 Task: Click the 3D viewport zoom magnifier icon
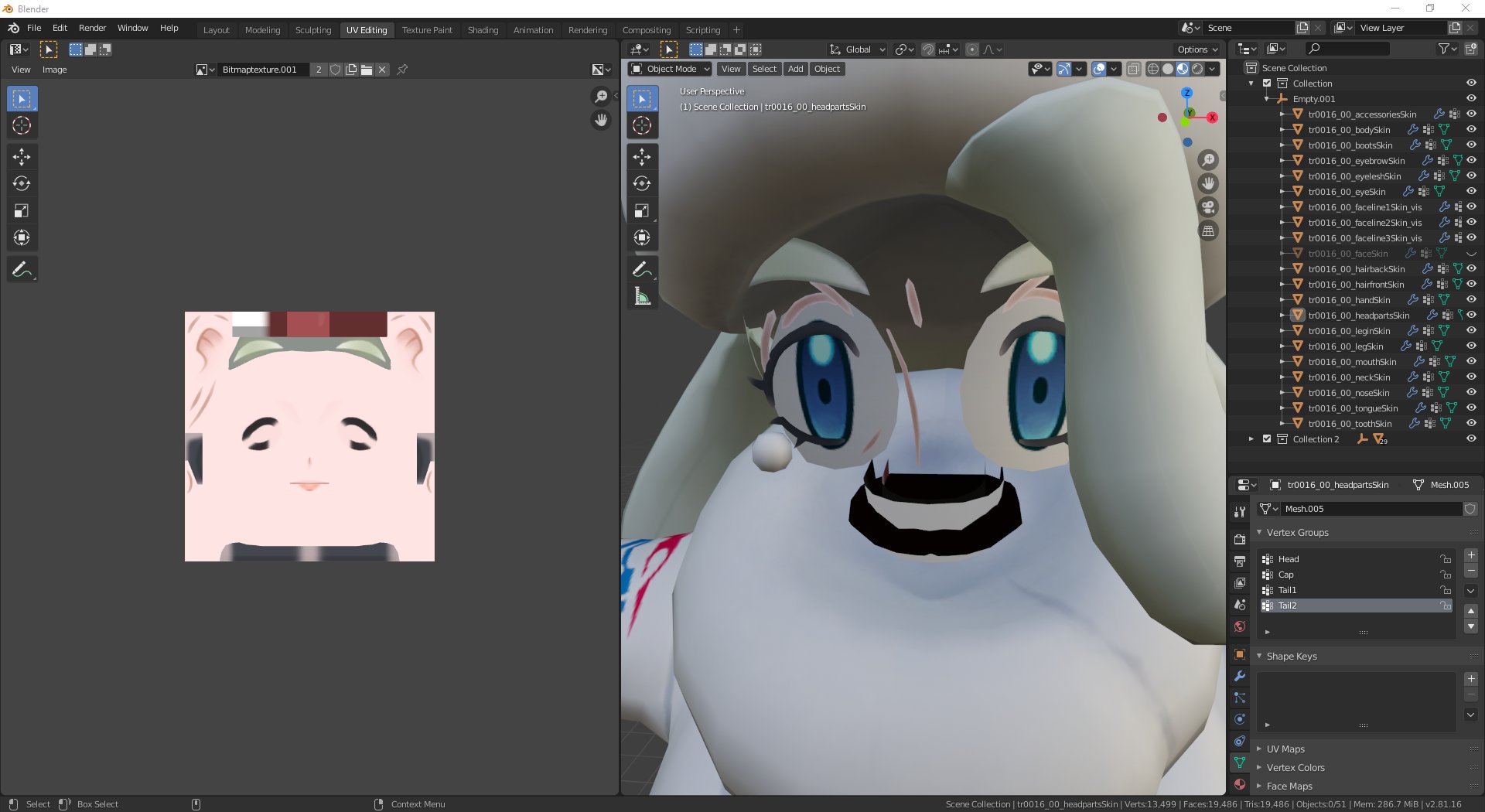[x=1208, y=160]
